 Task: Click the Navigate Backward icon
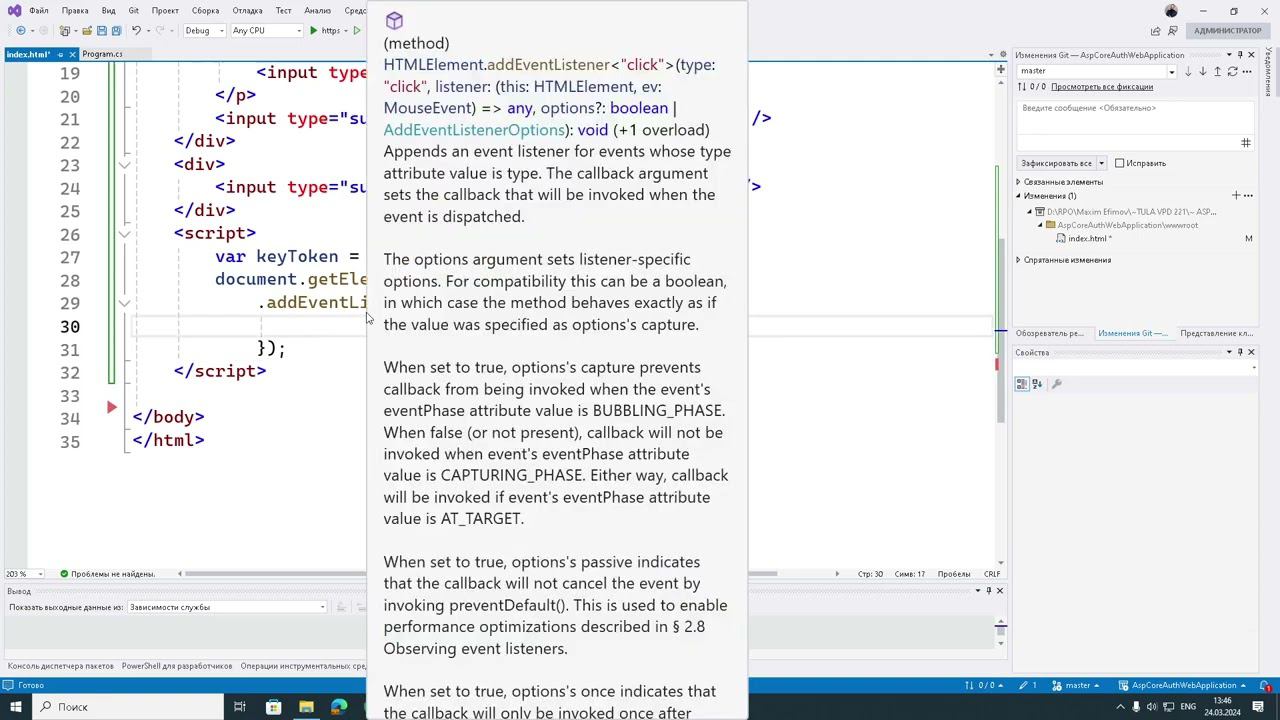pyautogui.click(x=20, y=31)
